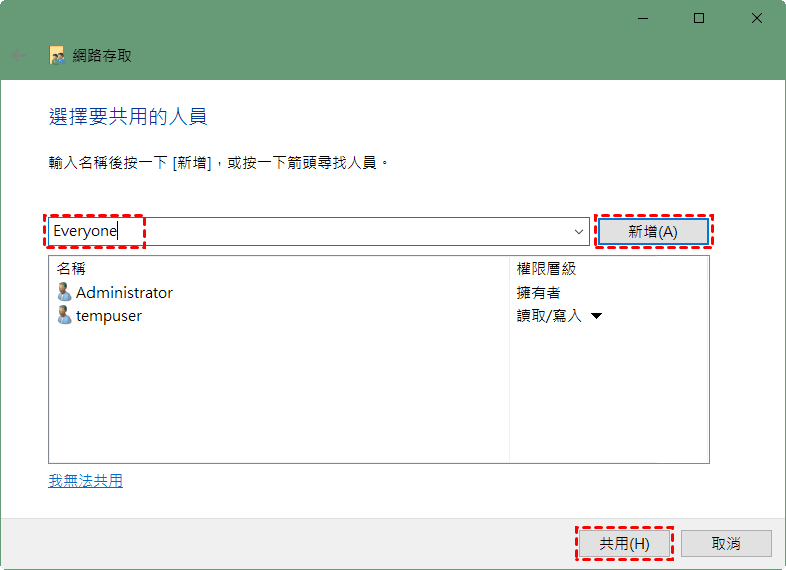
Task: Close the Network Access window
Action: pos(757,19)
